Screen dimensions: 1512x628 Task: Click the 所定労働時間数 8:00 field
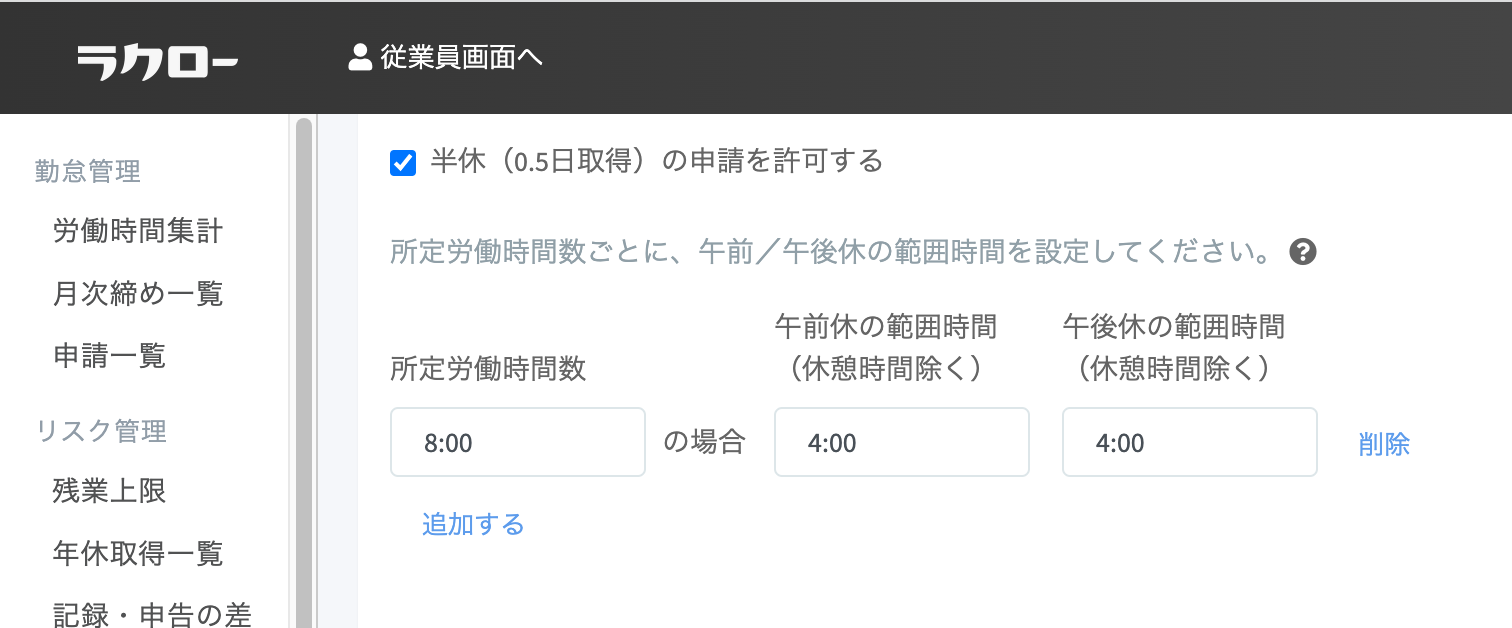click(x=518, y=443)
